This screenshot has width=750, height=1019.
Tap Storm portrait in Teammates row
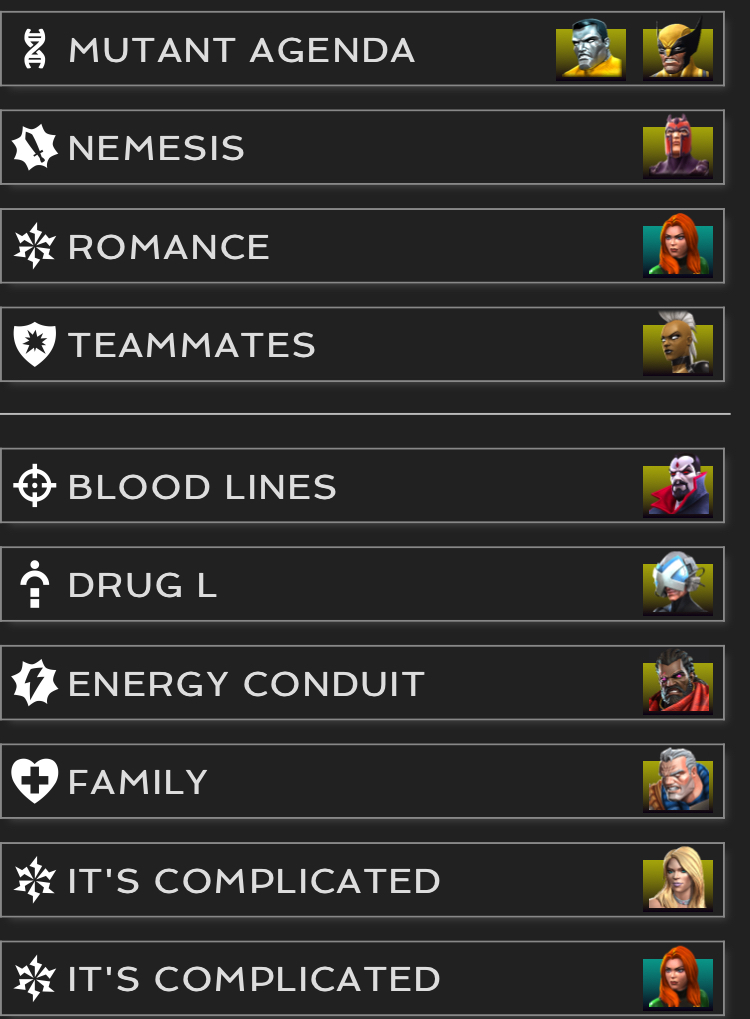[x=678, y=344]
